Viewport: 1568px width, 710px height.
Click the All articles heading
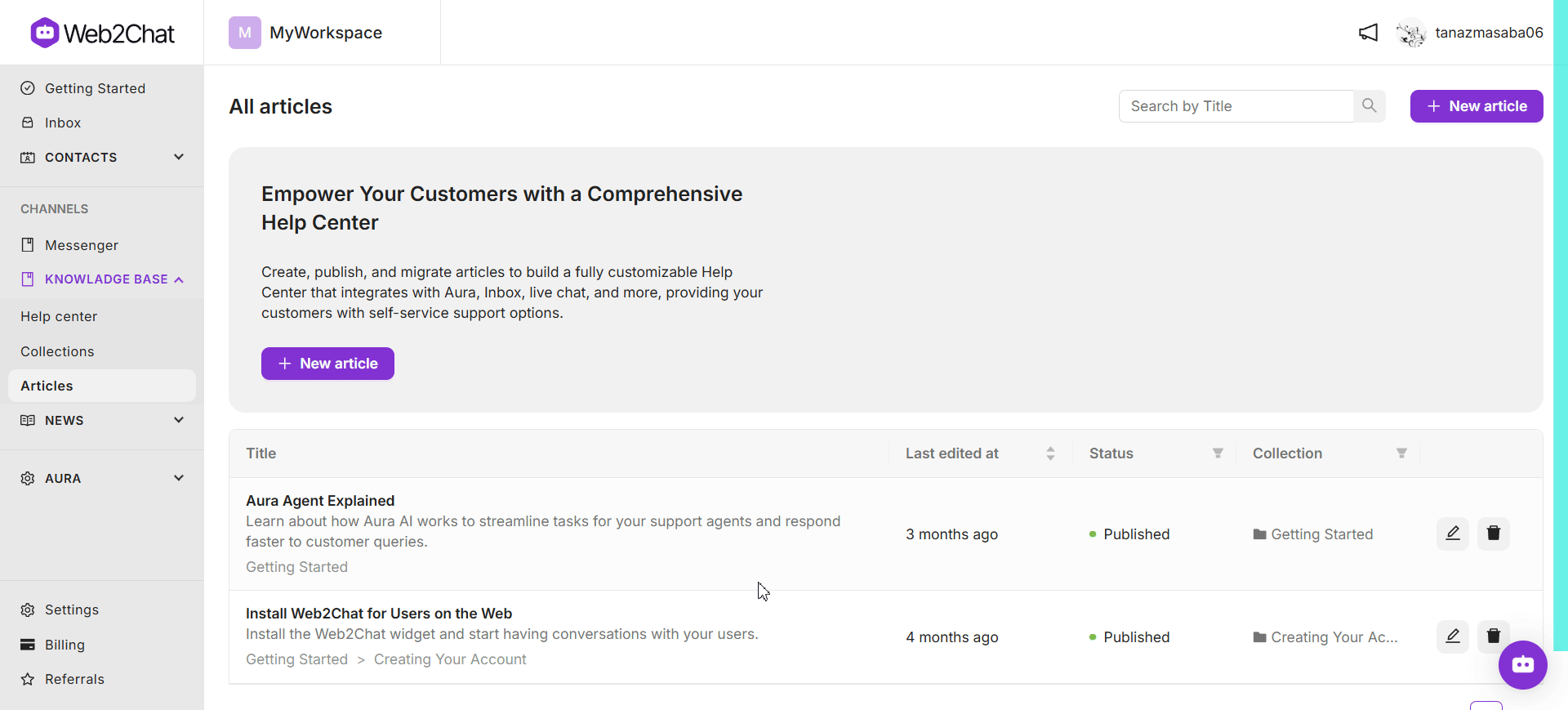(280, 106)
